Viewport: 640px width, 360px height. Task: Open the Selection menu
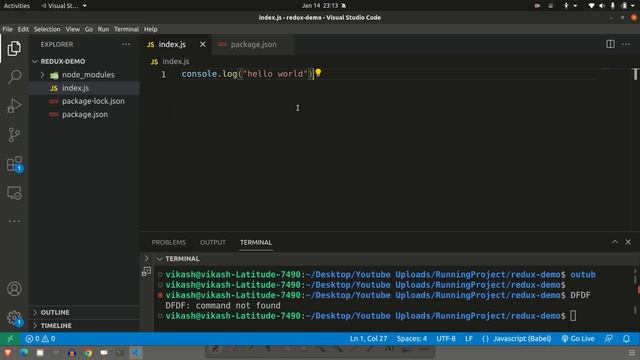tap(47, 29)
